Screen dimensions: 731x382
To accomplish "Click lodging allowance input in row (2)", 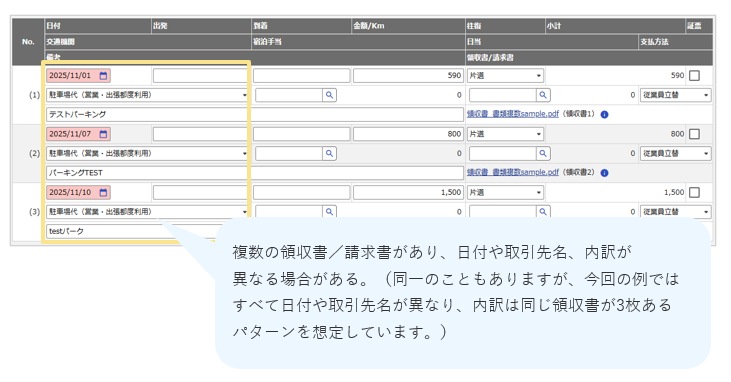I will click(x=289, y=153).
